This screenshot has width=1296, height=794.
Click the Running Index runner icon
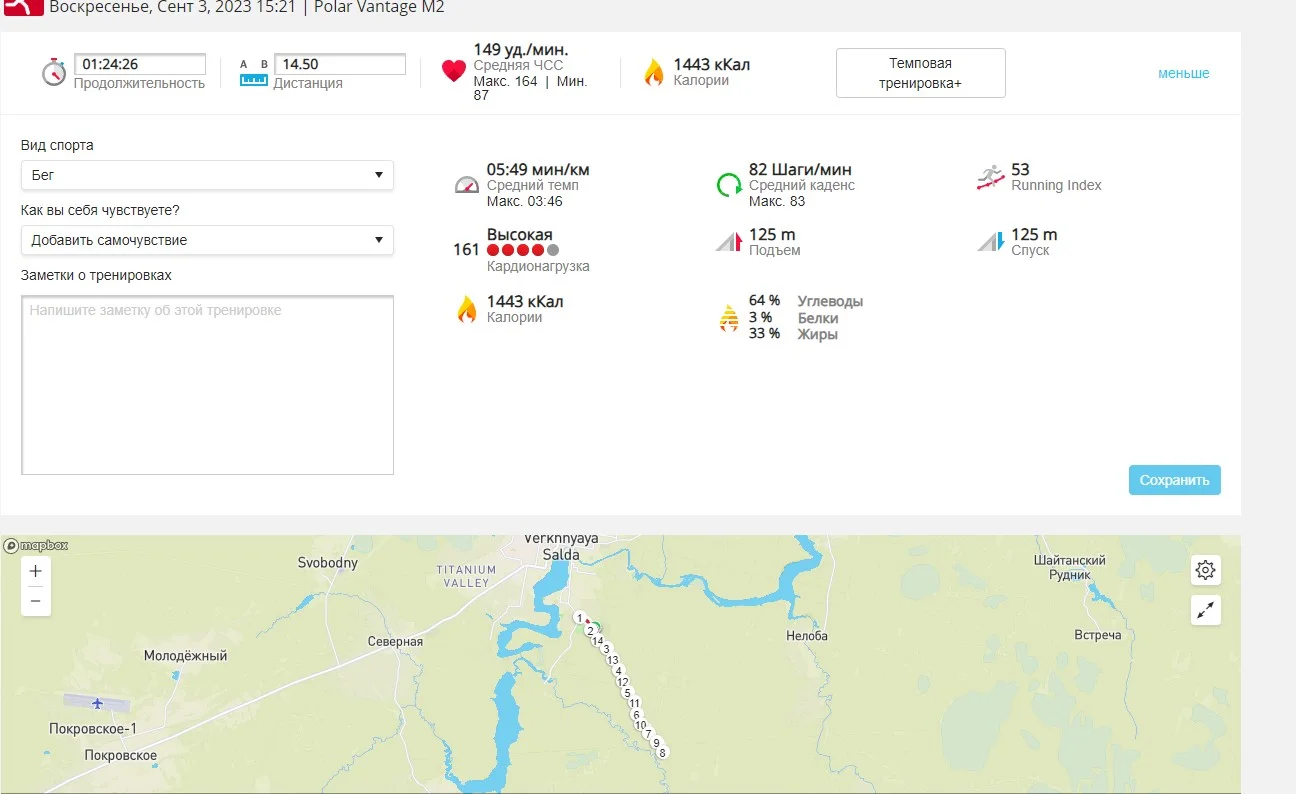click(x=990, y=178)
